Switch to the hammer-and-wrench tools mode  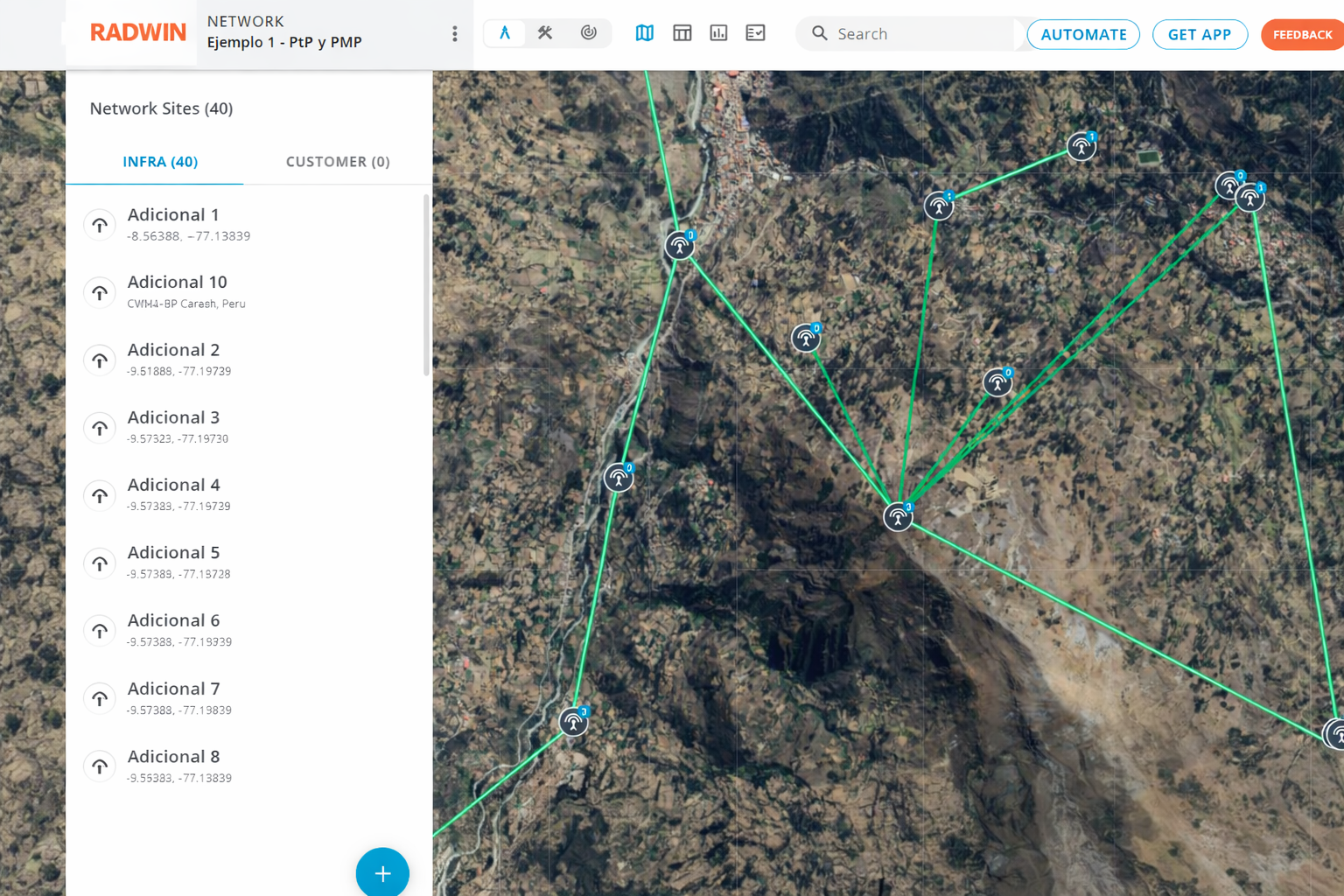(x=545, y=33)
